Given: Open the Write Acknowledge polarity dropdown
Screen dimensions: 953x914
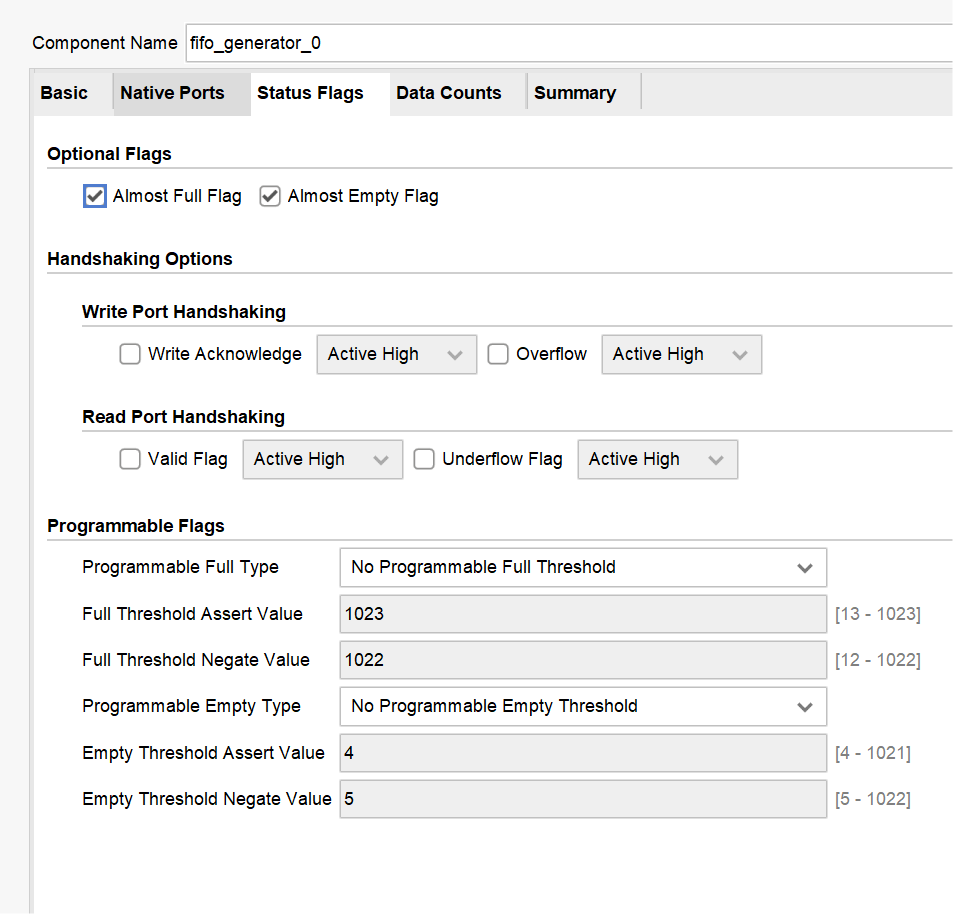Looking at the screenshot, I should pyautogui.click(x=396, y=354).
